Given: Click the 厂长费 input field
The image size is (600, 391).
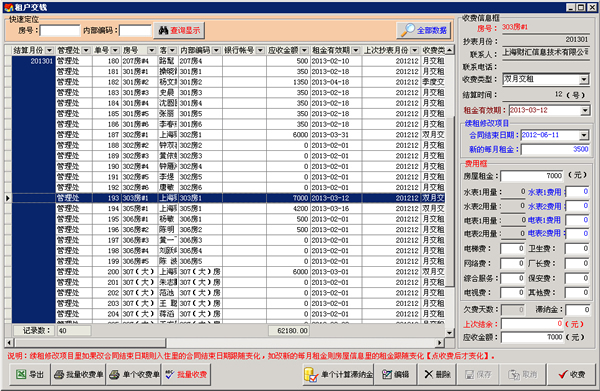Looking at the screenshot, I should click(x=577, y=263).
